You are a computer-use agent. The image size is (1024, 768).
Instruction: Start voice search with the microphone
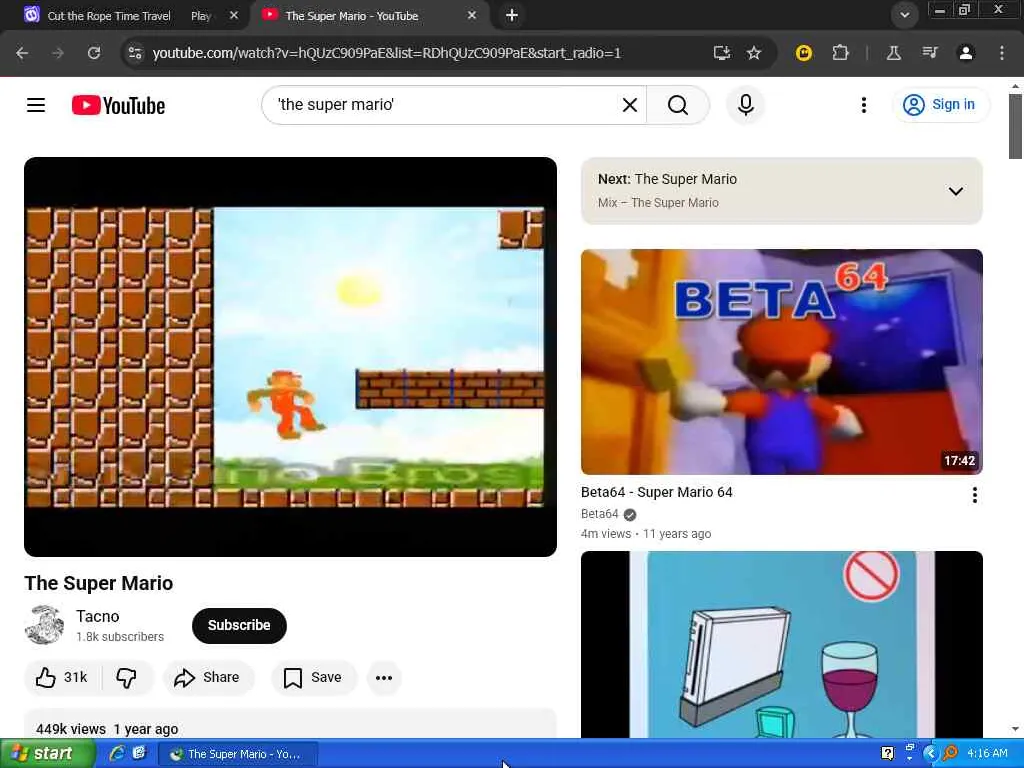click(745, 104)
